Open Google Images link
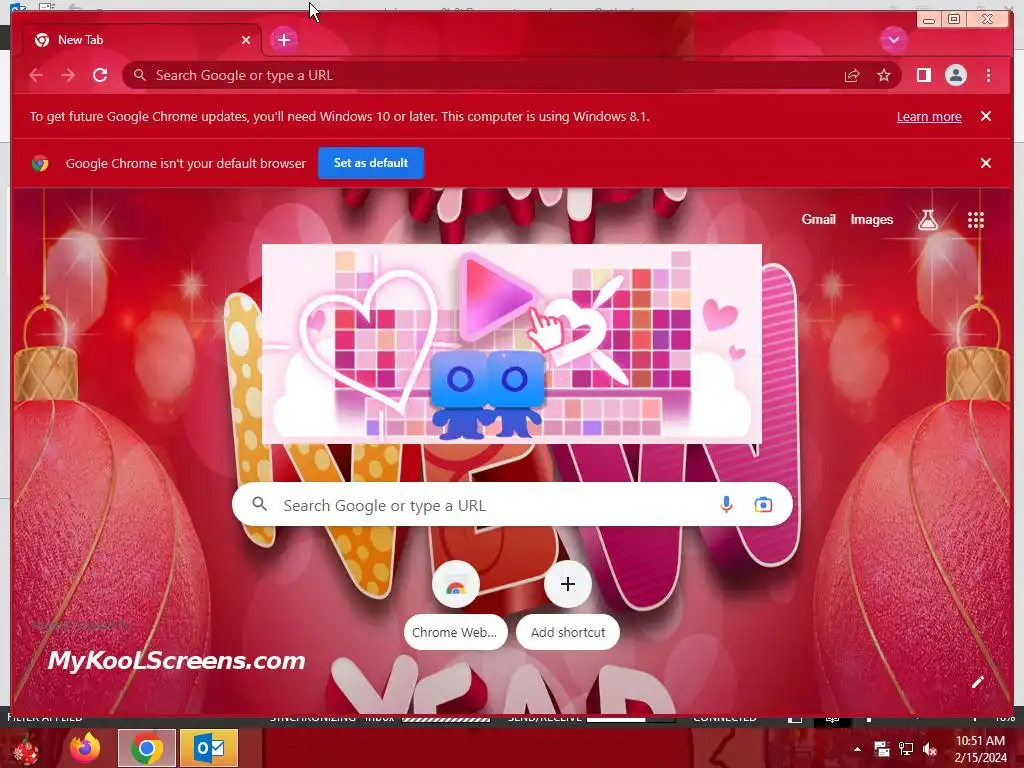The width and height of the screenshot is (1024, 768). click(x=871, y=219)
